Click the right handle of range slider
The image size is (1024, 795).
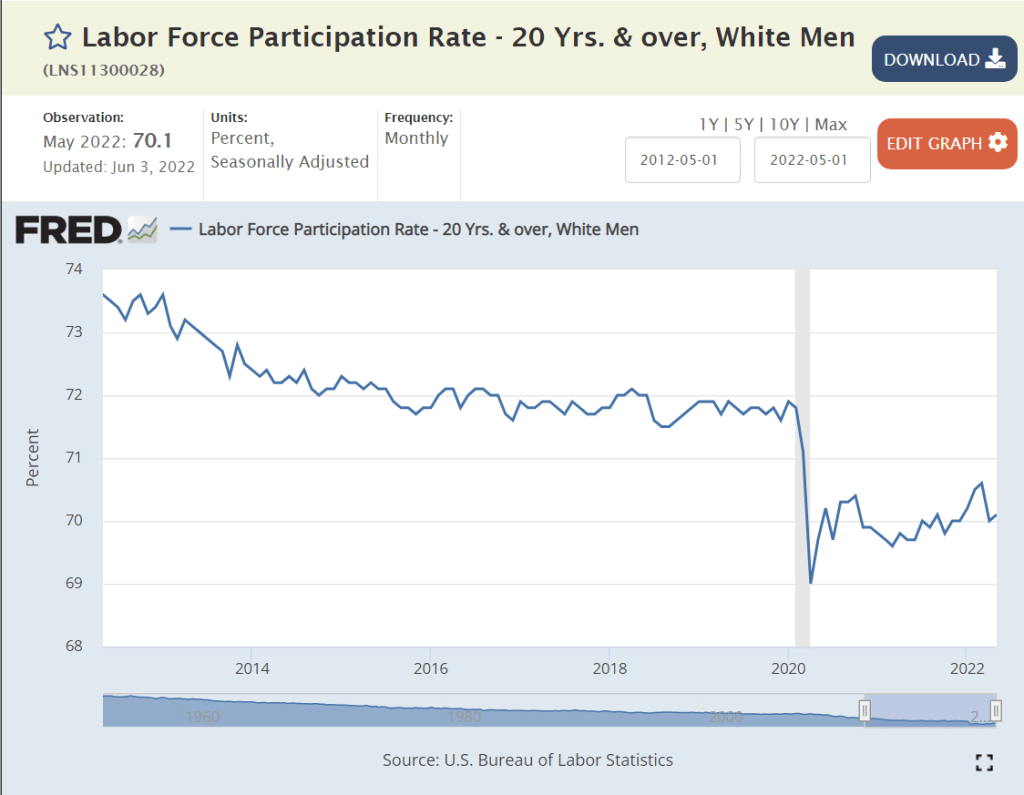point(996,710)
